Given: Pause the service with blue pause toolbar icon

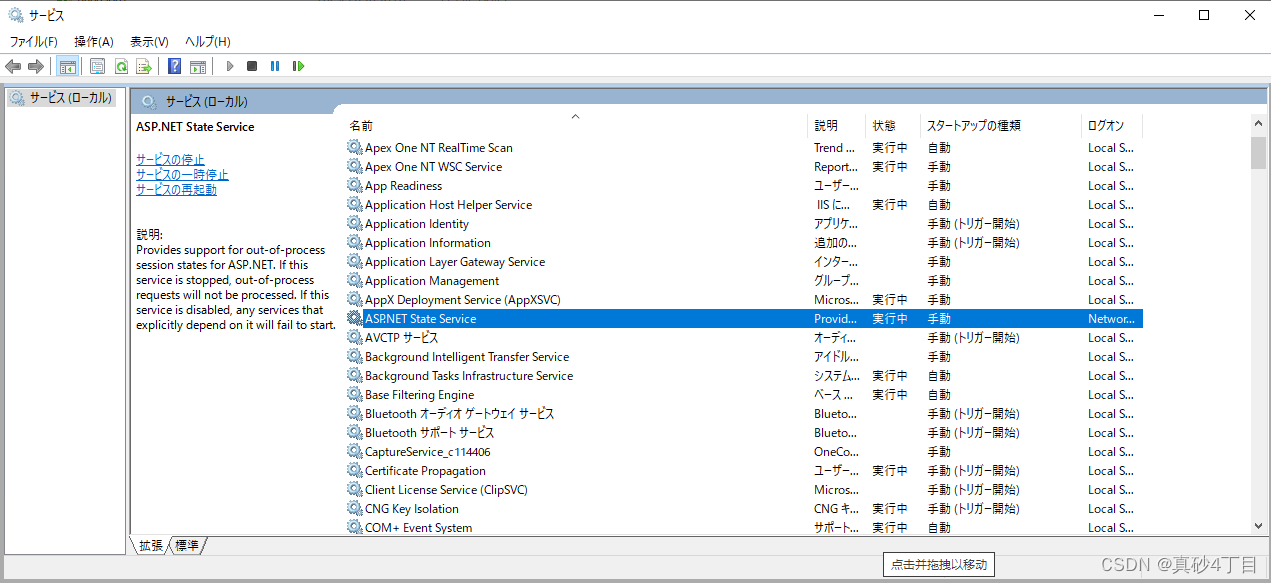Looking at the screenshot, I should click(x=274, y=66).
